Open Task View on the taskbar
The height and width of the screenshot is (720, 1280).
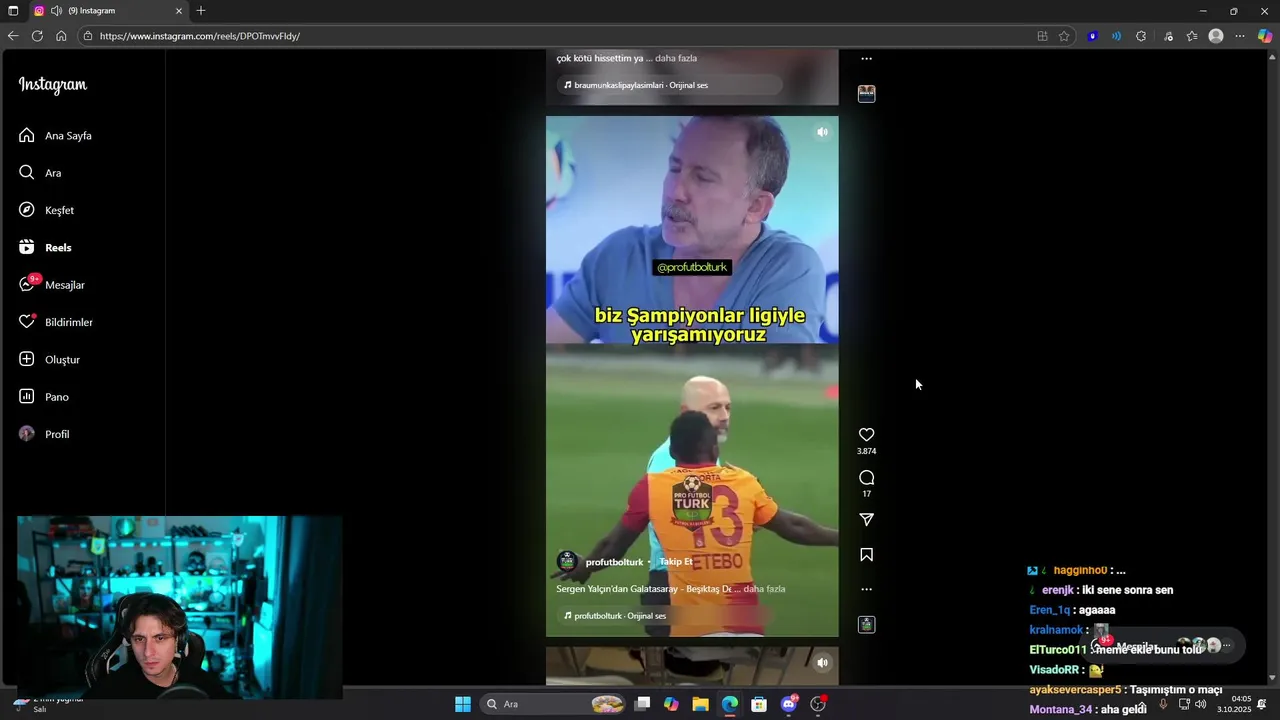[x=642, y=704]
